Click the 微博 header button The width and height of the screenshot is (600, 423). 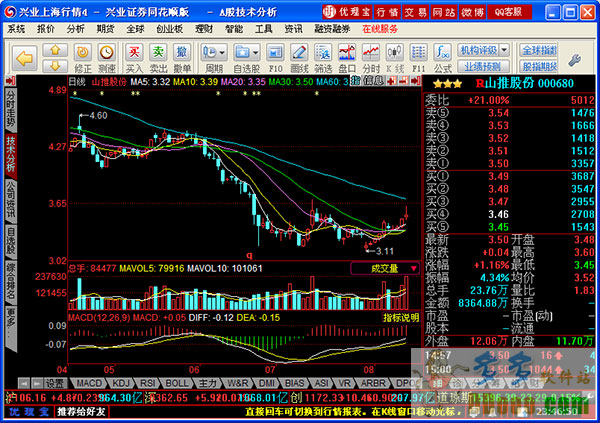pyautogui.click(x=472, y=12)
